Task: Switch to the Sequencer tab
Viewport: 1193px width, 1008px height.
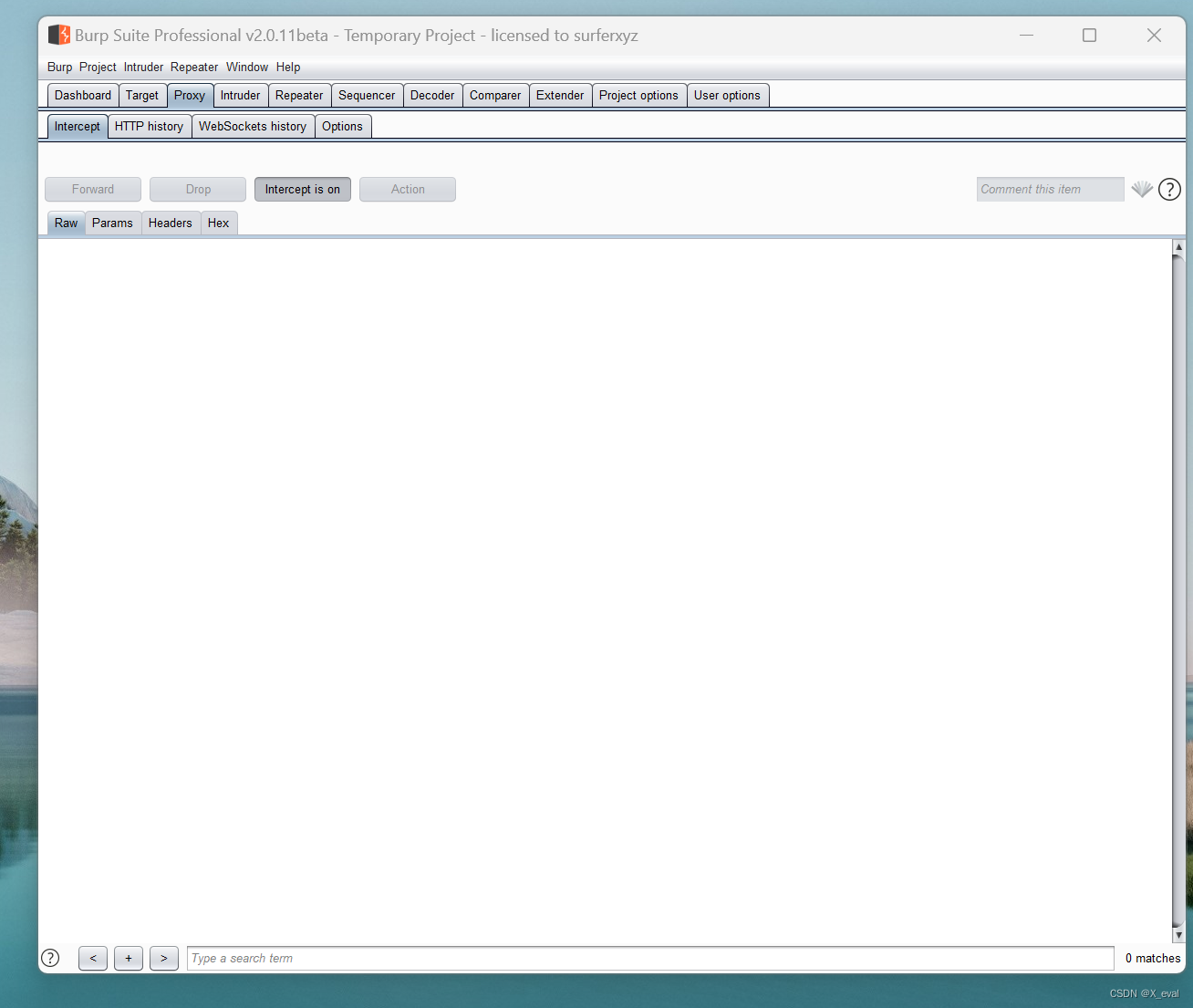Action: click(x=367, y=95)
